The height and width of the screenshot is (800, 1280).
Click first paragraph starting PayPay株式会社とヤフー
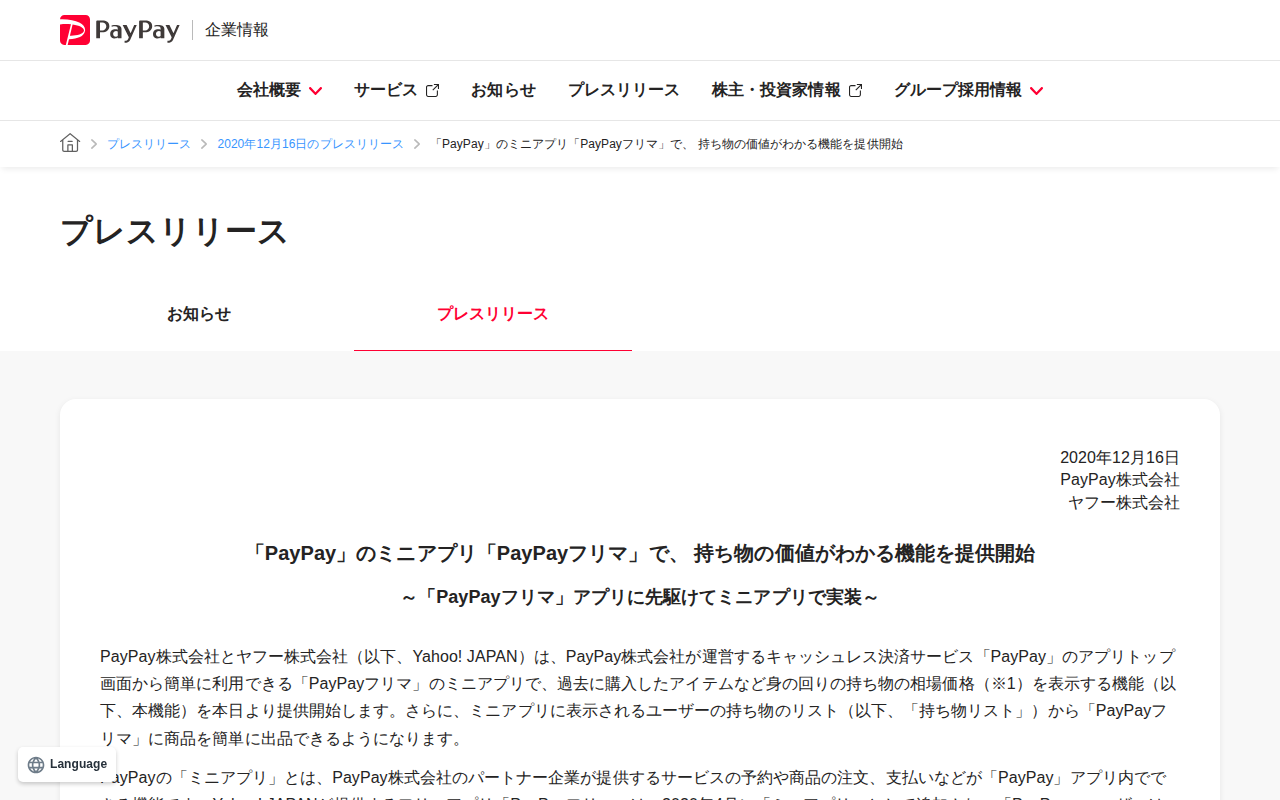point(640,698)
